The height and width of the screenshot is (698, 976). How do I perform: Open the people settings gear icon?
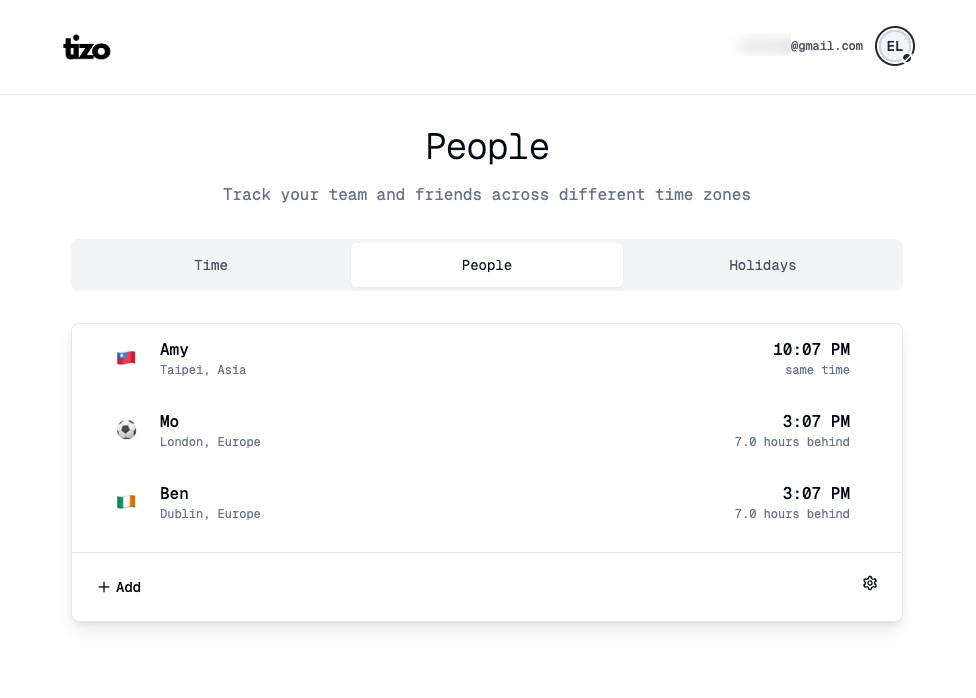click(x=870, y=583)
